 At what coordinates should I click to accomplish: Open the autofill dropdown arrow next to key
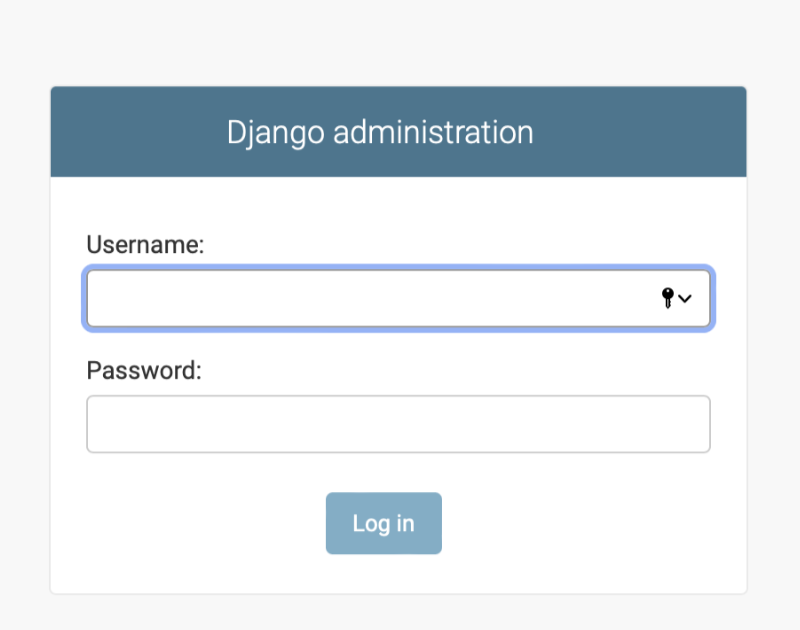(684, 298)
